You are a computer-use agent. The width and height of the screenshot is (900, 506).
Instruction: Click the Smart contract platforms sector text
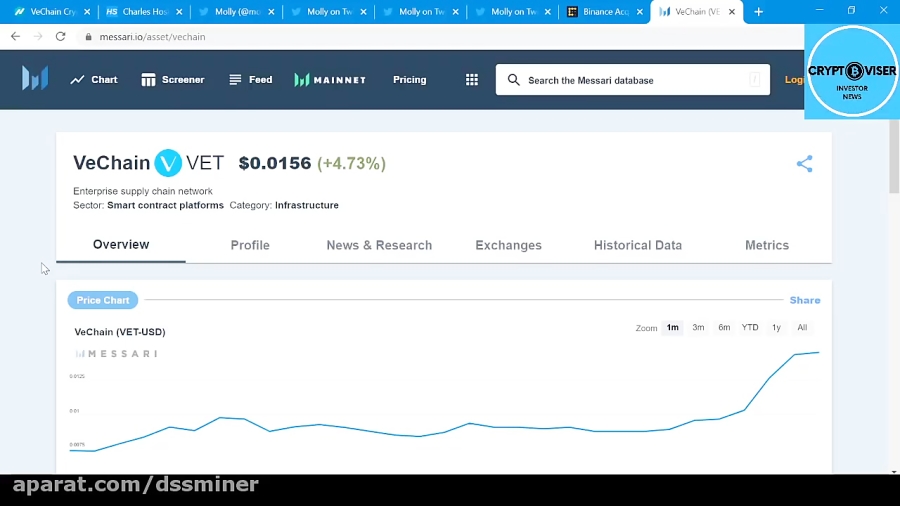165,205
